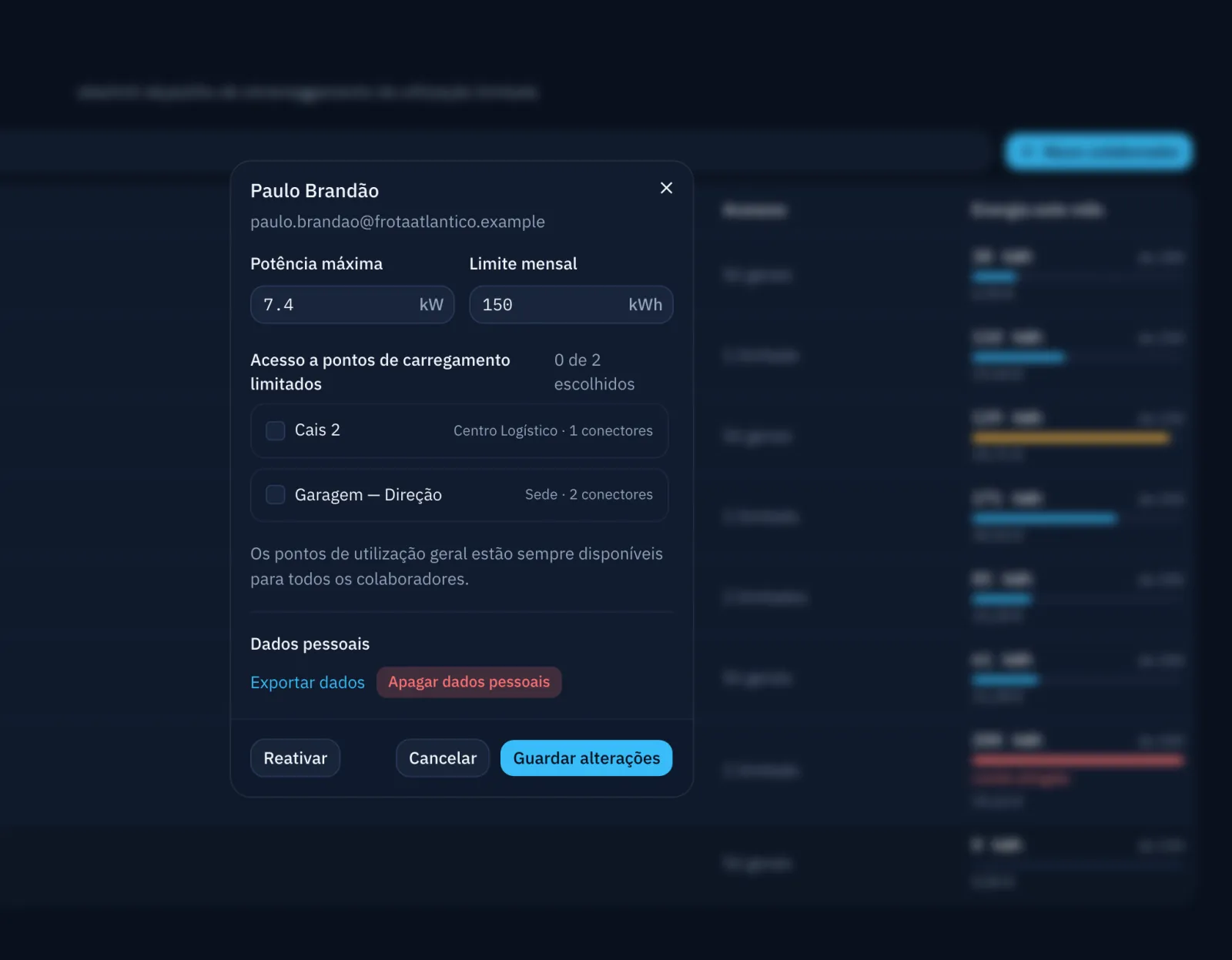Select the paulo.brandao@frotaatlantico.example email text
1232x960 pixels.
click(397, 222)
